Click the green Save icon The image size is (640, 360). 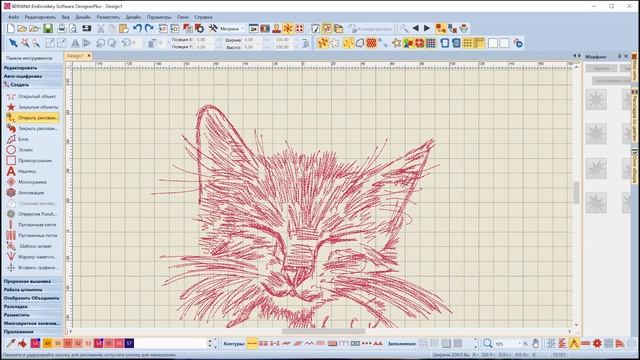48,29
